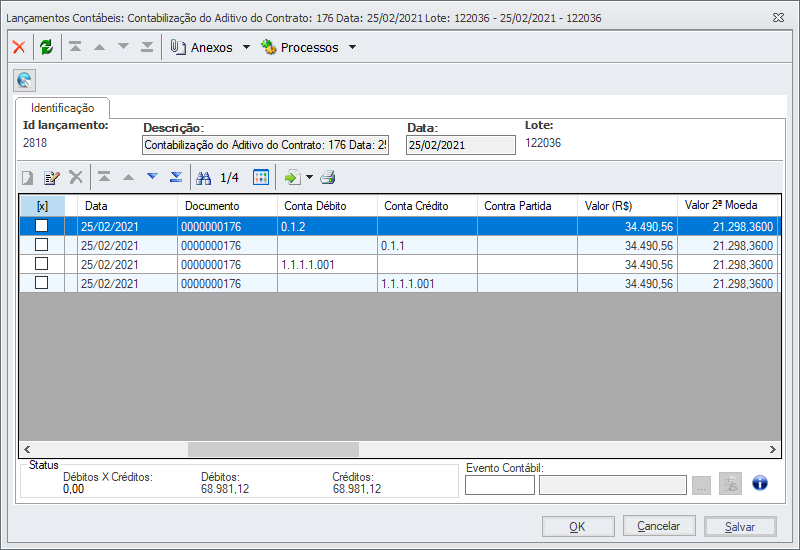Screen dimensions: 800x550
Task: Sort by the Contra Partida column header
Action: click(x=528, y=206)
